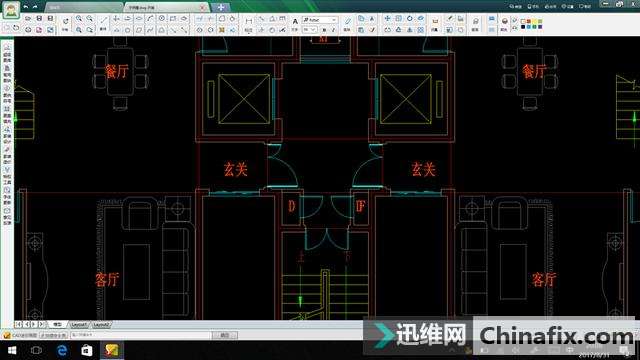Screen dimensions: 640x360
Task: Click into the command input field
Action: click(x=141, y=335)
